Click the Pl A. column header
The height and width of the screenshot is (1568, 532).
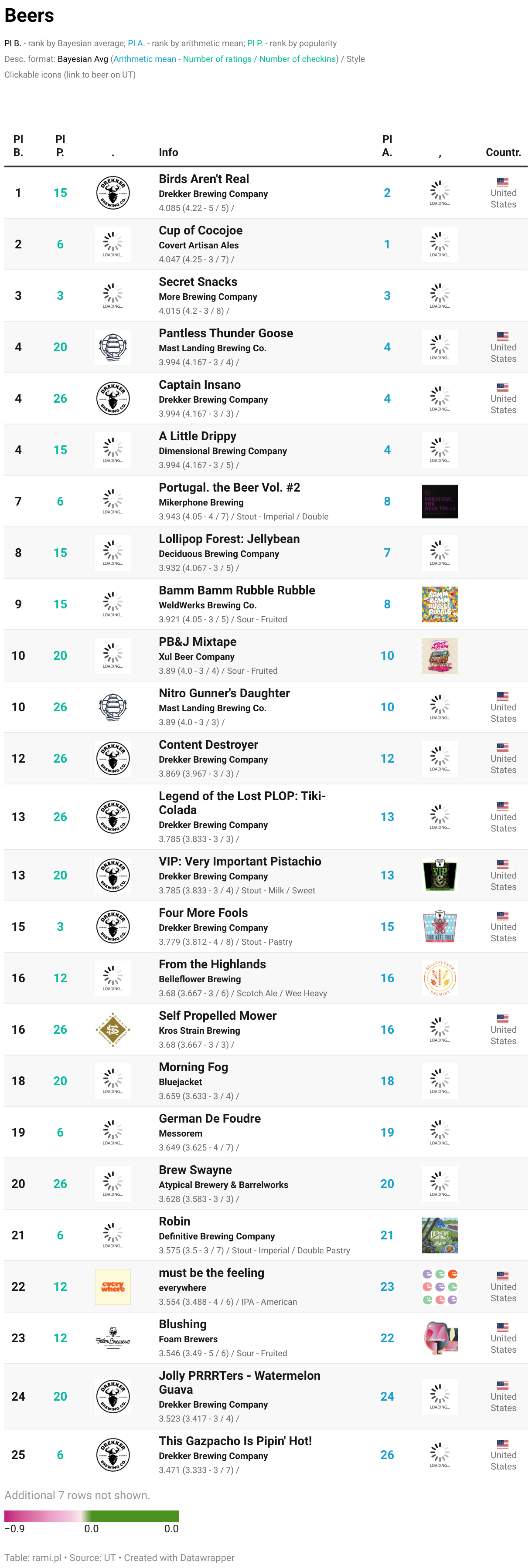pos(387,146)
